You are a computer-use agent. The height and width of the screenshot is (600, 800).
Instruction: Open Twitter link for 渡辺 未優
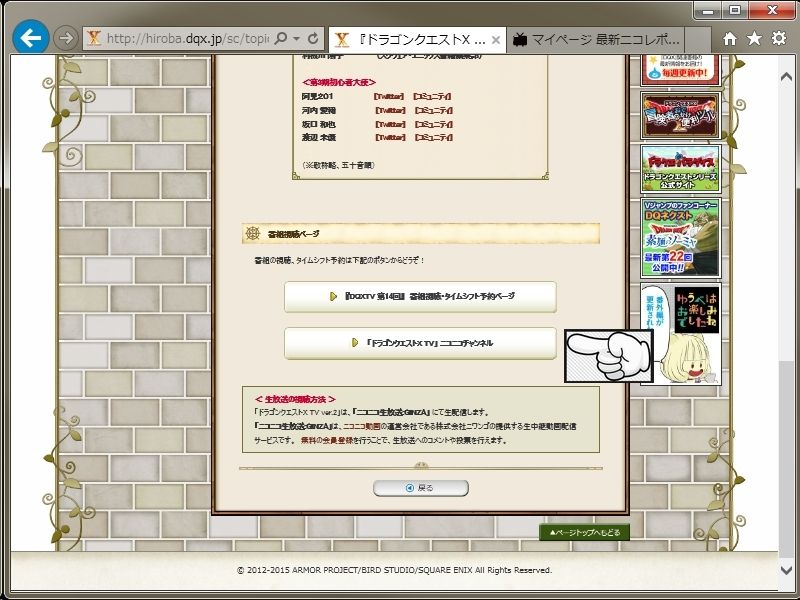coord(390,137)
